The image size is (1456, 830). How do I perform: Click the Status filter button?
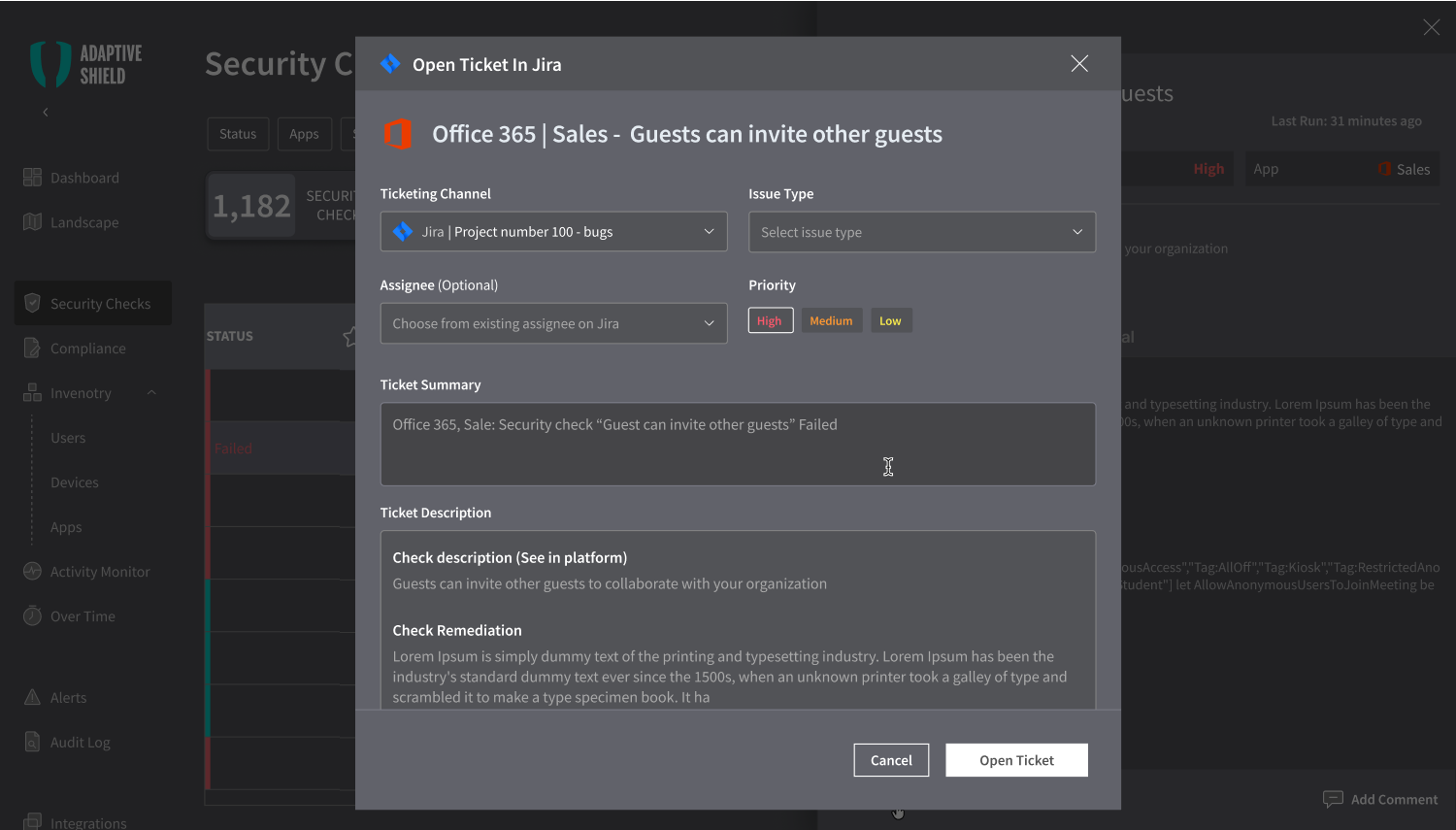[x=238, y=134]
